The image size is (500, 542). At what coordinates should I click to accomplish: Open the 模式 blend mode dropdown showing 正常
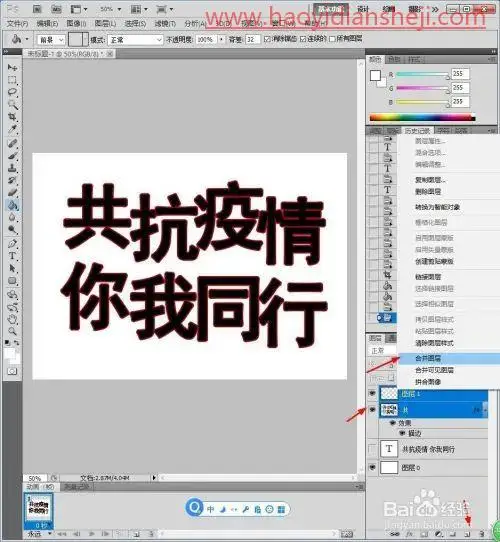(135, 40)
